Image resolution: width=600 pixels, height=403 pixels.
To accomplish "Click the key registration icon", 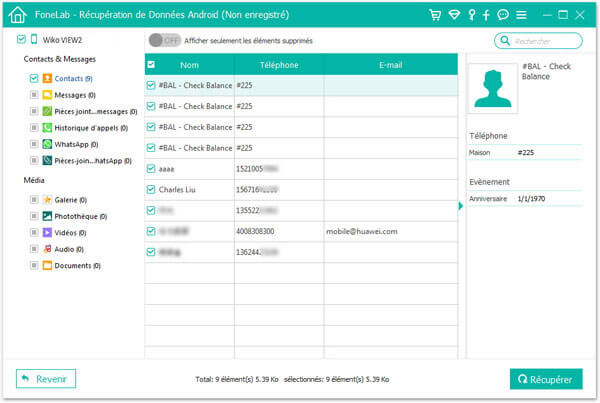I will [472, 15].
